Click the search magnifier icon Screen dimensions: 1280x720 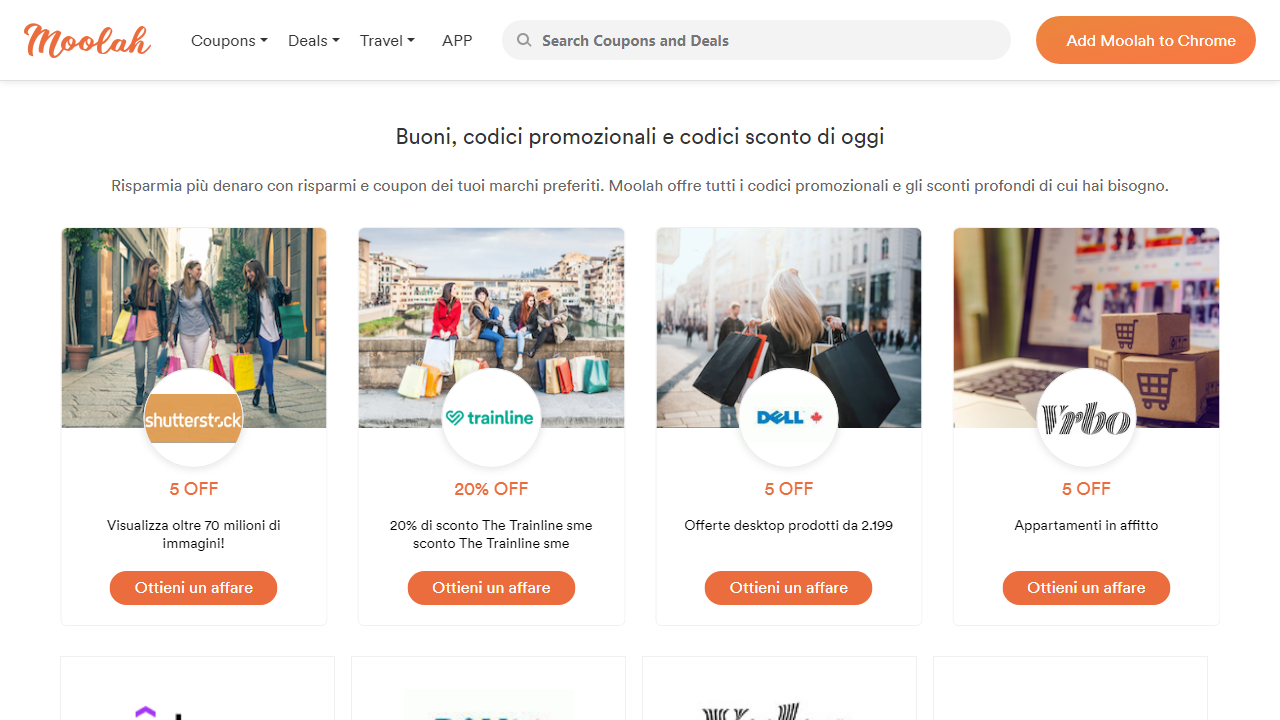click(x=523, y=40)
